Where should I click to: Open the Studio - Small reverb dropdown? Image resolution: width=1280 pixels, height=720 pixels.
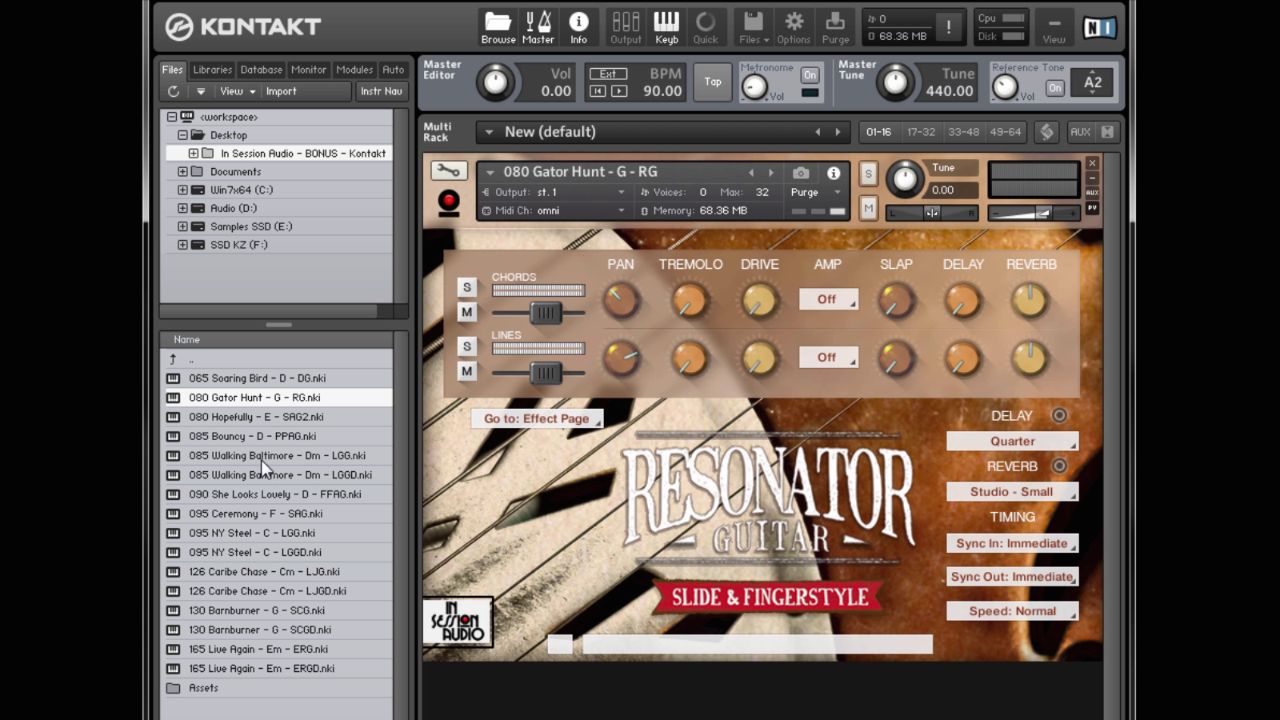(x=1012, y=492)
